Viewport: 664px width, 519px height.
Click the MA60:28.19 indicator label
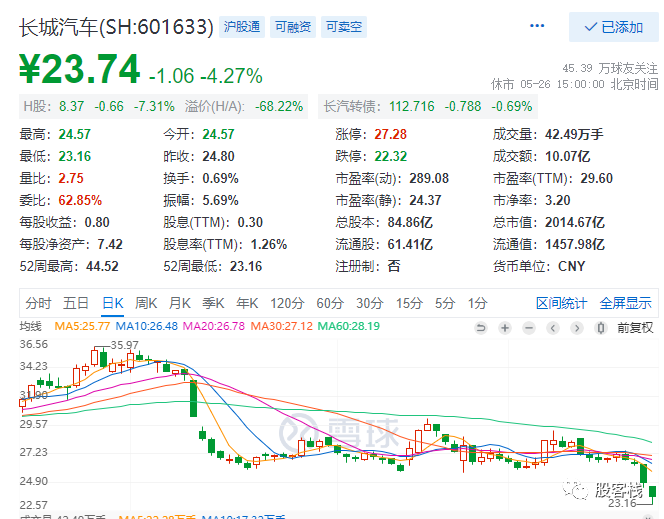point(349,326)
